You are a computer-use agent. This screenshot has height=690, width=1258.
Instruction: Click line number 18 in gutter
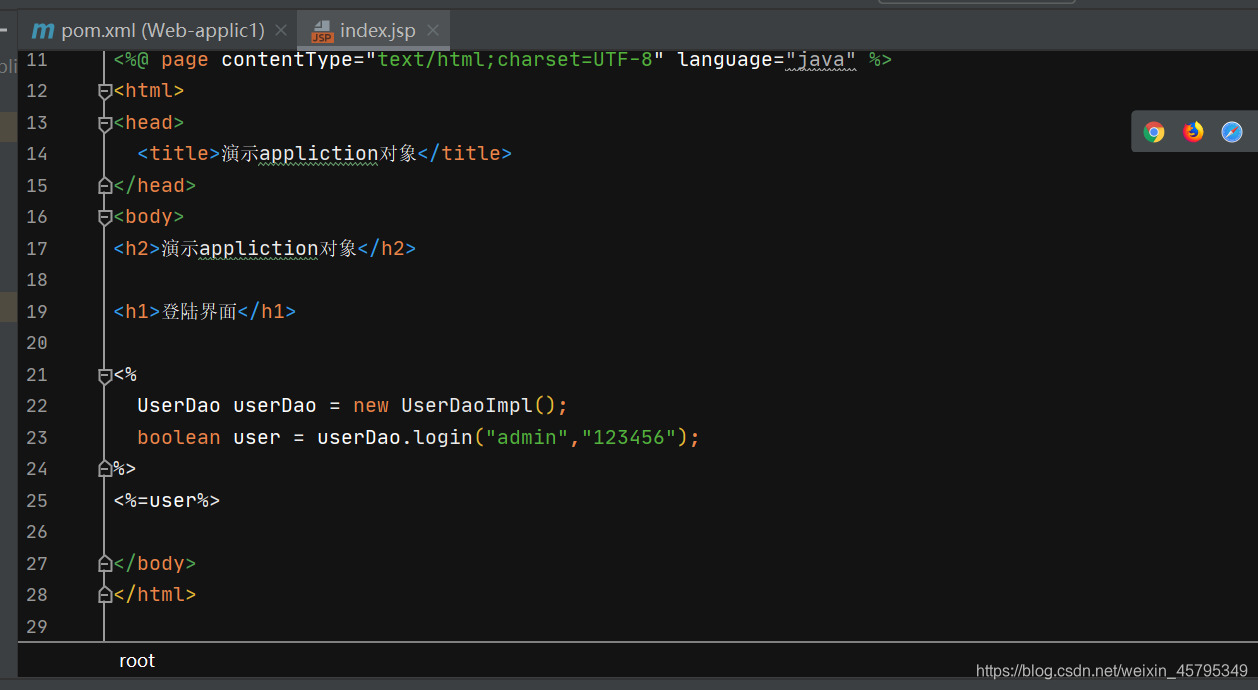[x=37, y=280]
